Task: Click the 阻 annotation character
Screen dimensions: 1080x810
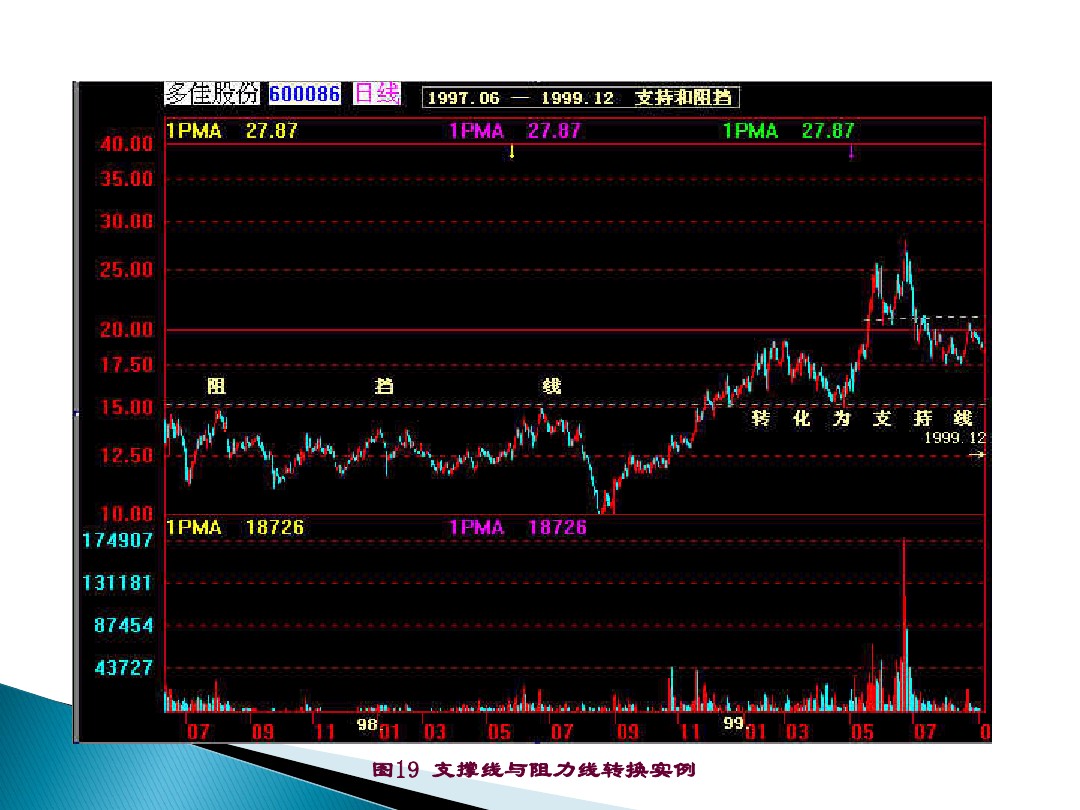Action: 217,386
